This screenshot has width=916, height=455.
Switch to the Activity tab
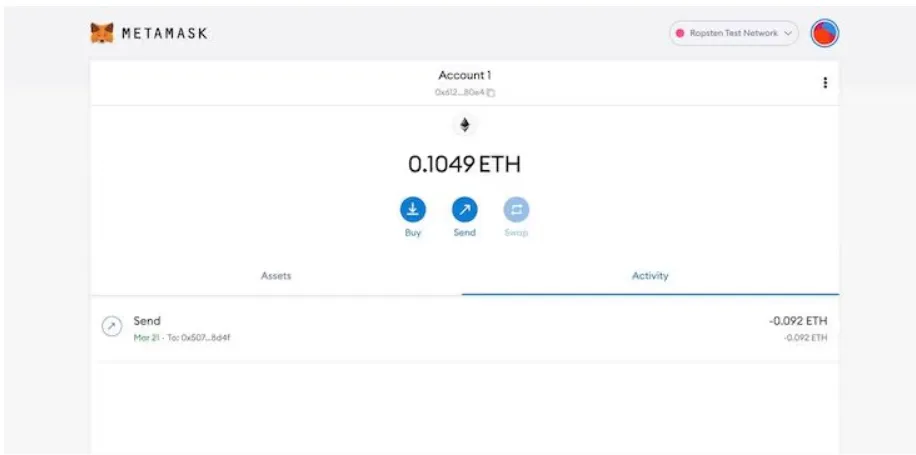650,276
